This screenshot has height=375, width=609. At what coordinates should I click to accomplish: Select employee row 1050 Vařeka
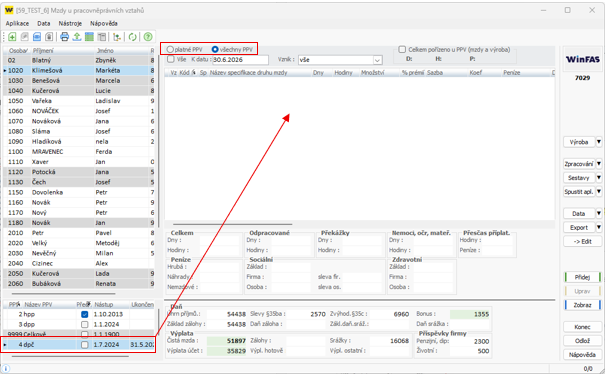click(x=79, y=101)
